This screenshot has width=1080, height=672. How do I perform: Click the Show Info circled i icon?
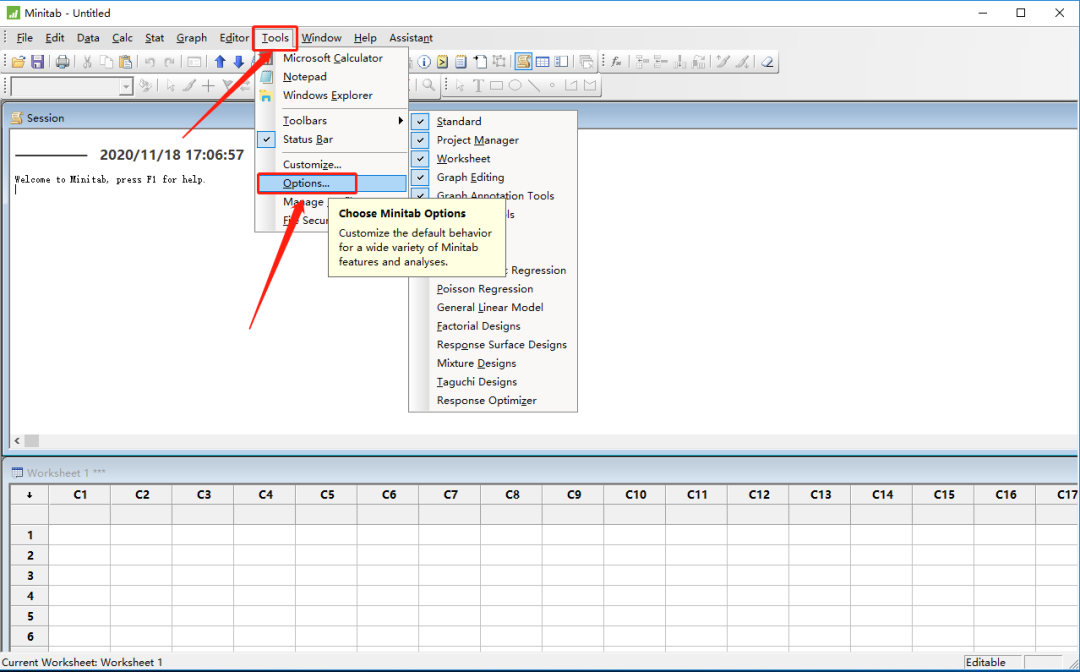[x=424, y=62]
